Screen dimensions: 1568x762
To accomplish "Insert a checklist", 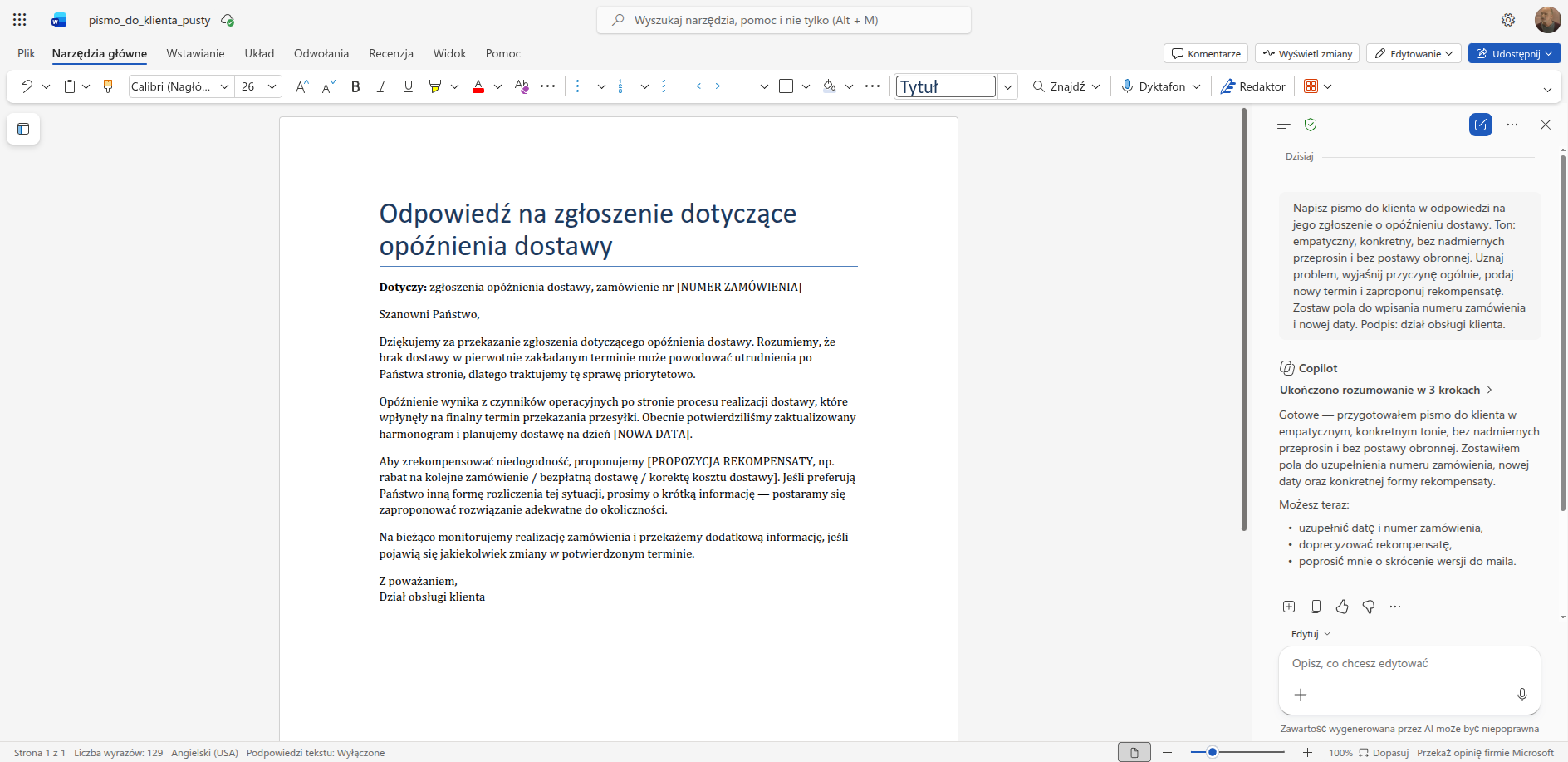I will click(669, 86).
